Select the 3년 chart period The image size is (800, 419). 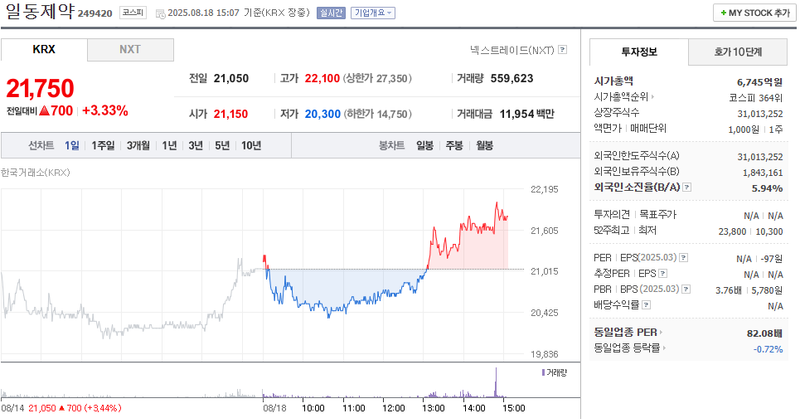(196, 145)
